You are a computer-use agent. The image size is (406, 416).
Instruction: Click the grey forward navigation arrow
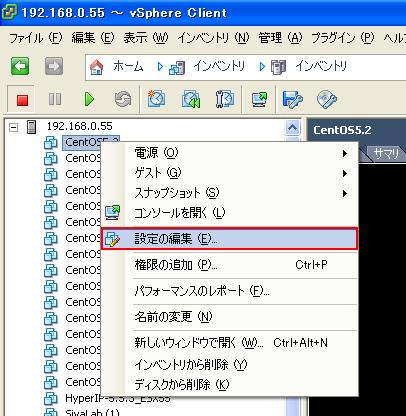tap(54, 66)
